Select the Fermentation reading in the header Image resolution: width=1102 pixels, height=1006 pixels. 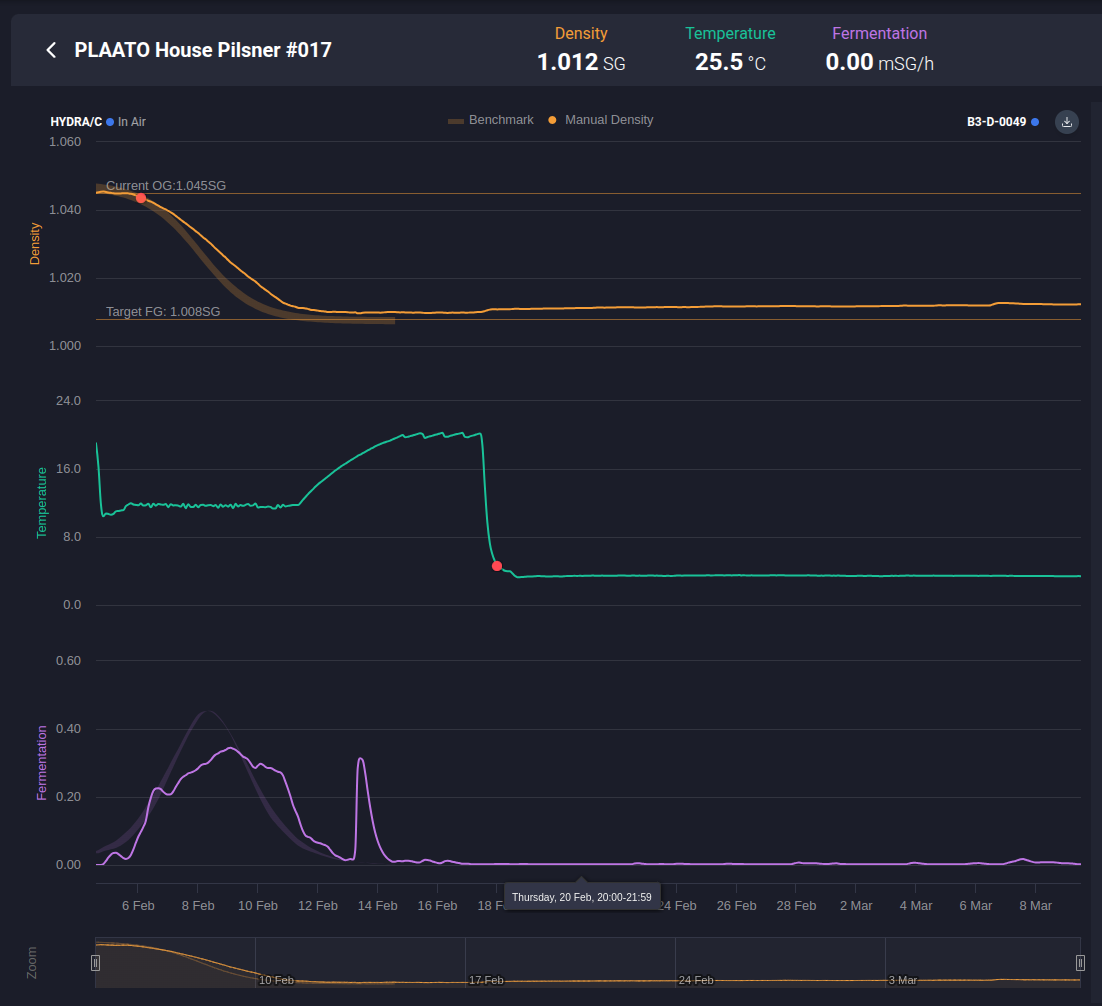(879, 50)
